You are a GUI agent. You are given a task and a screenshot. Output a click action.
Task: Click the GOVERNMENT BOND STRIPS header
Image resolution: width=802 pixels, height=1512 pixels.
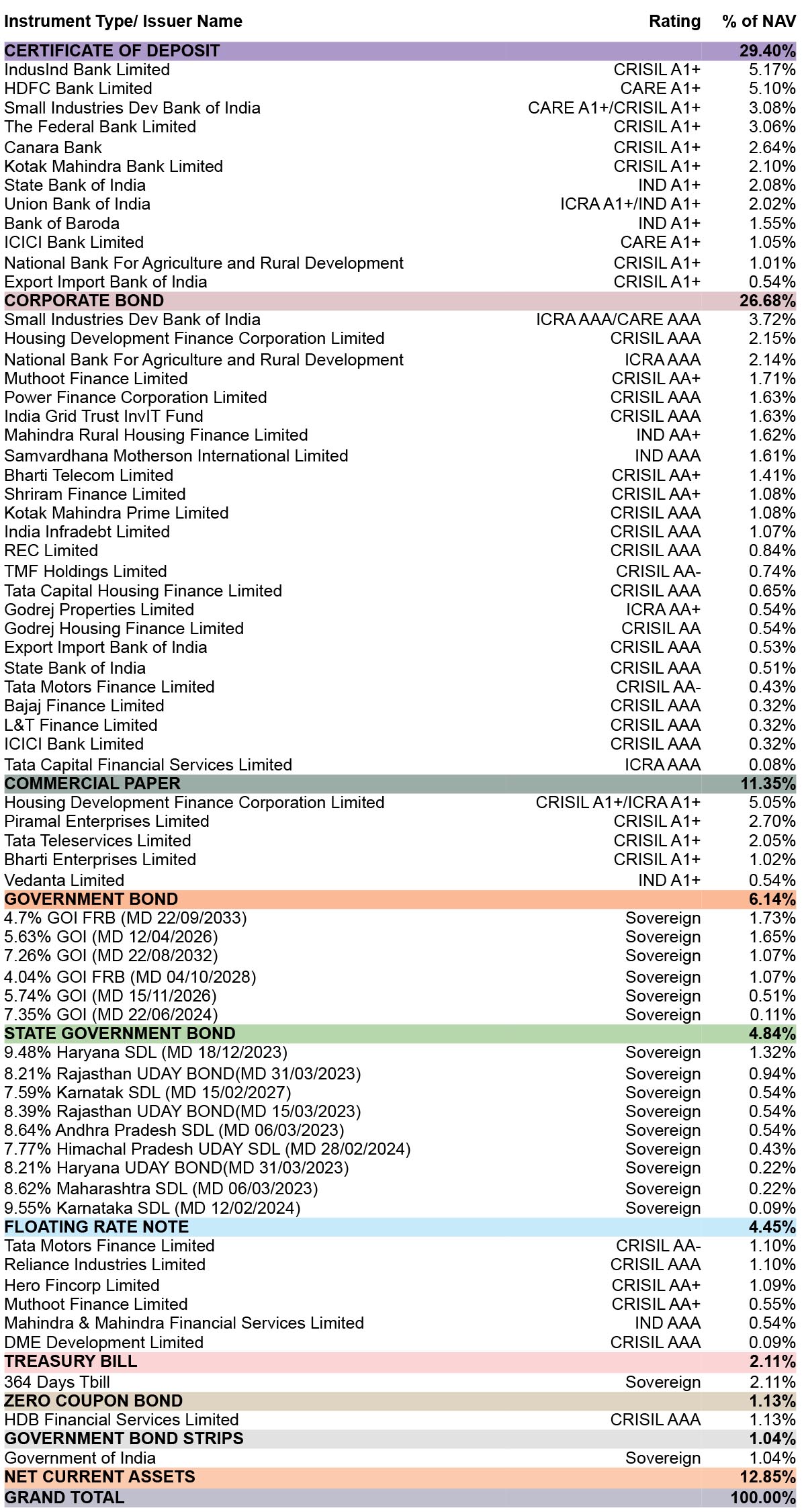coord(400,1439)
